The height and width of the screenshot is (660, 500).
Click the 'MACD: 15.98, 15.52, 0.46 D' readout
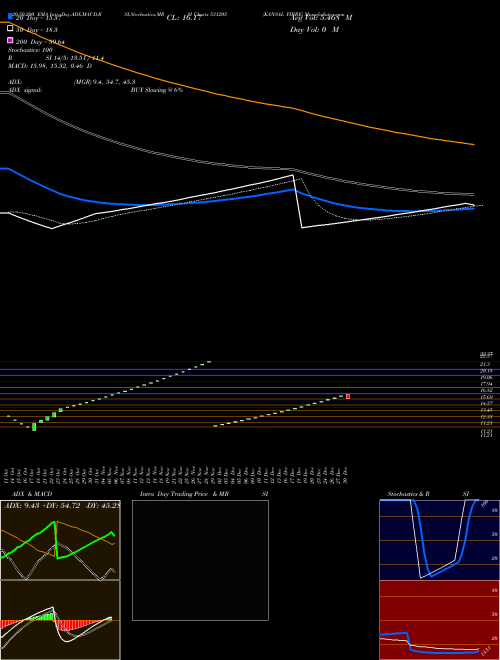tap(50, 66)
